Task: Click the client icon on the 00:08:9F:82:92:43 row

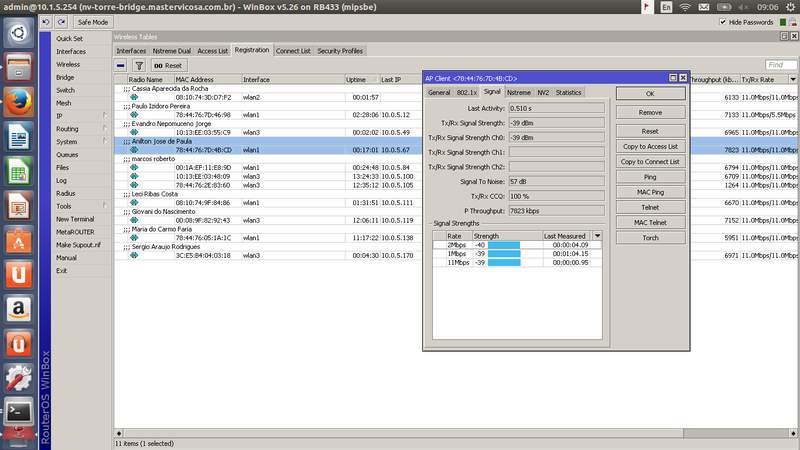Action: [134, 220]
